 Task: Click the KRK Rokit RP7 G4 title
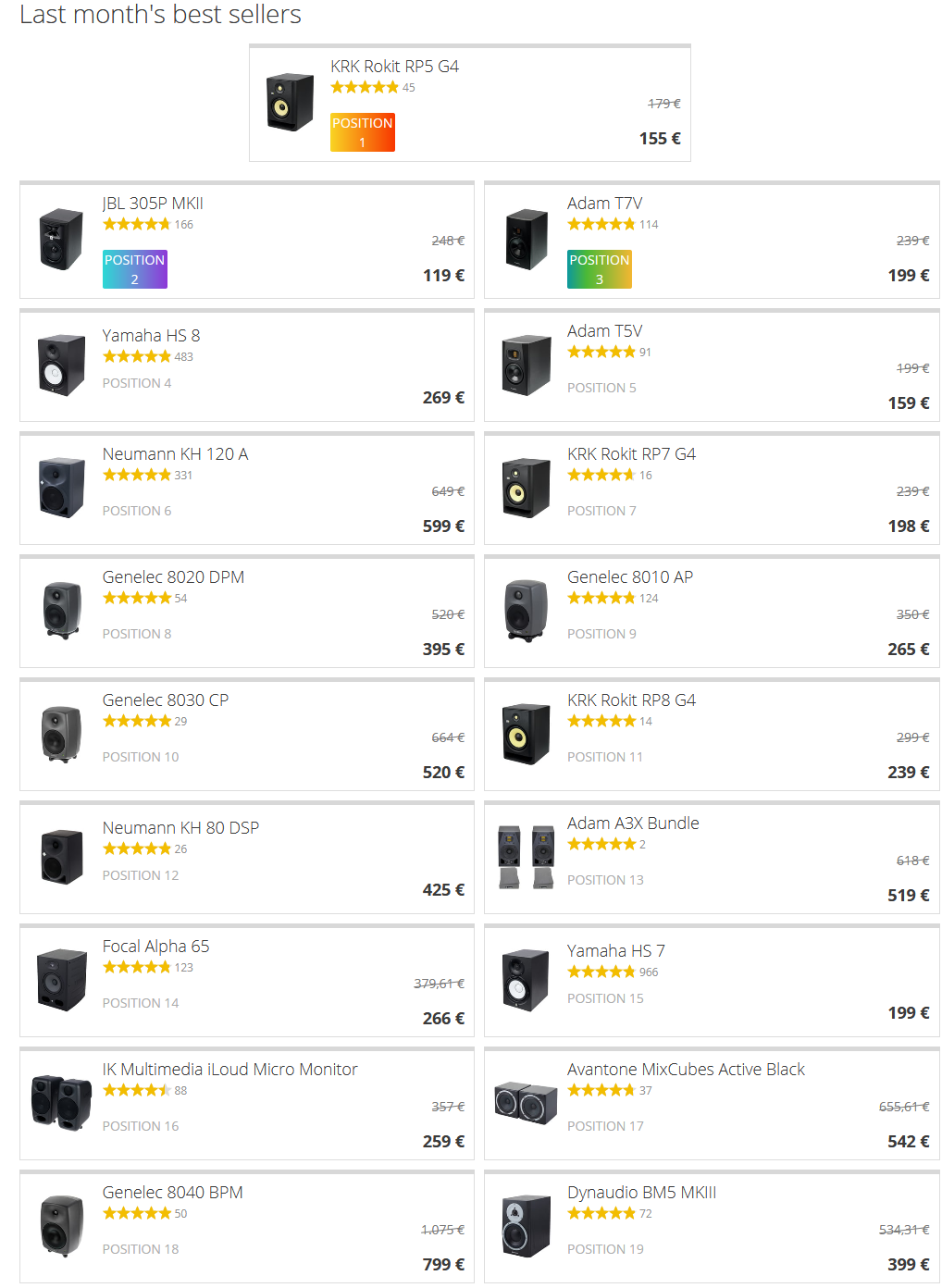point(631,454)
